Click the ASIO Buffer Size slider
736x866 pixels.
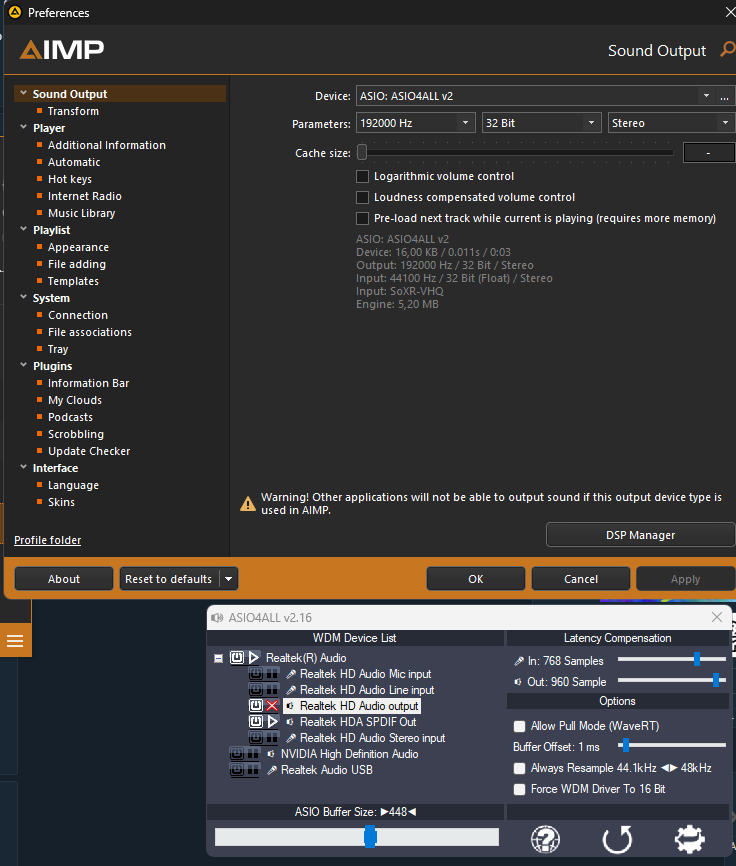(369, 837)
